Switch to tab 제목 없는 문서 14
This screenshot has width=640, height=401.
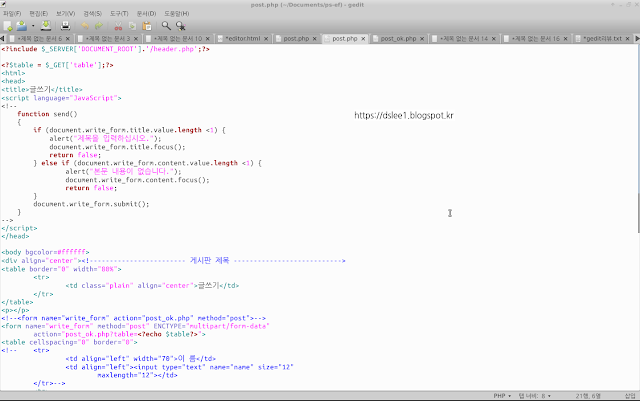[x=464, y=38]
